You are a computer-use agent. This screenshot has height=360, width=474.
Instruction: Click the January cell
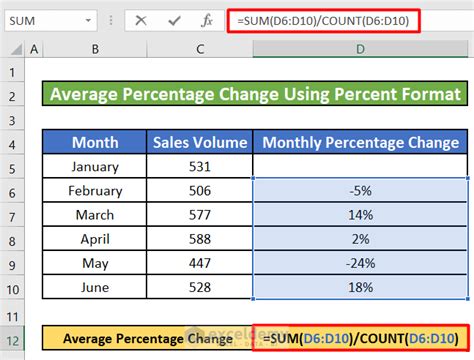tap(95, 166)
